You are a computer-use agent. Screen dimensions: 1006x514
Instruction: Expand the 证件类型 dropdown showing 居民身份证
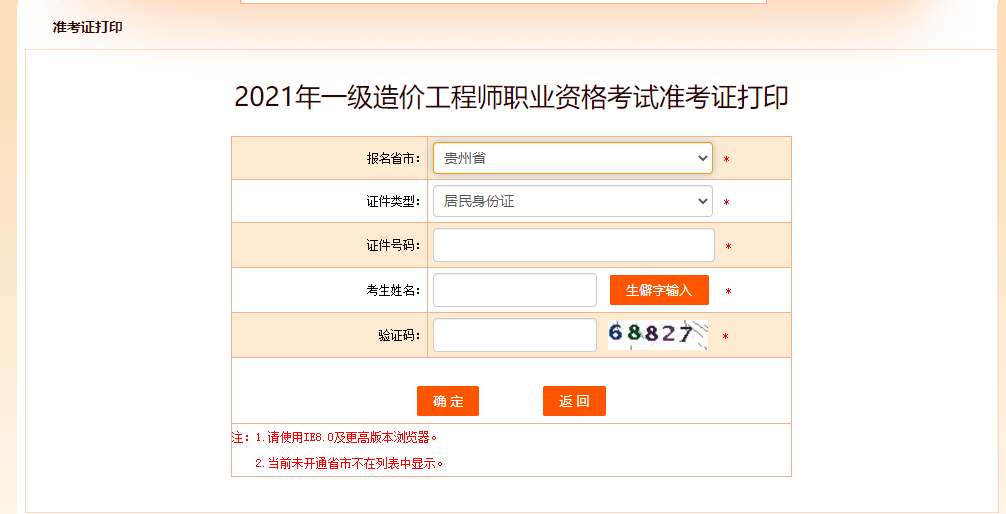[572, 201]
